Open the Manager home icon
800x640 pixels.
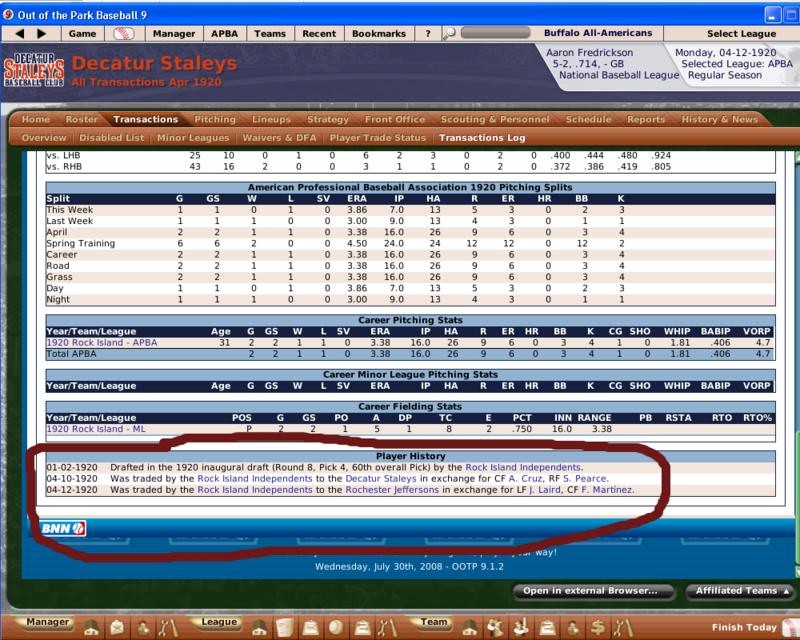point(91,627)
